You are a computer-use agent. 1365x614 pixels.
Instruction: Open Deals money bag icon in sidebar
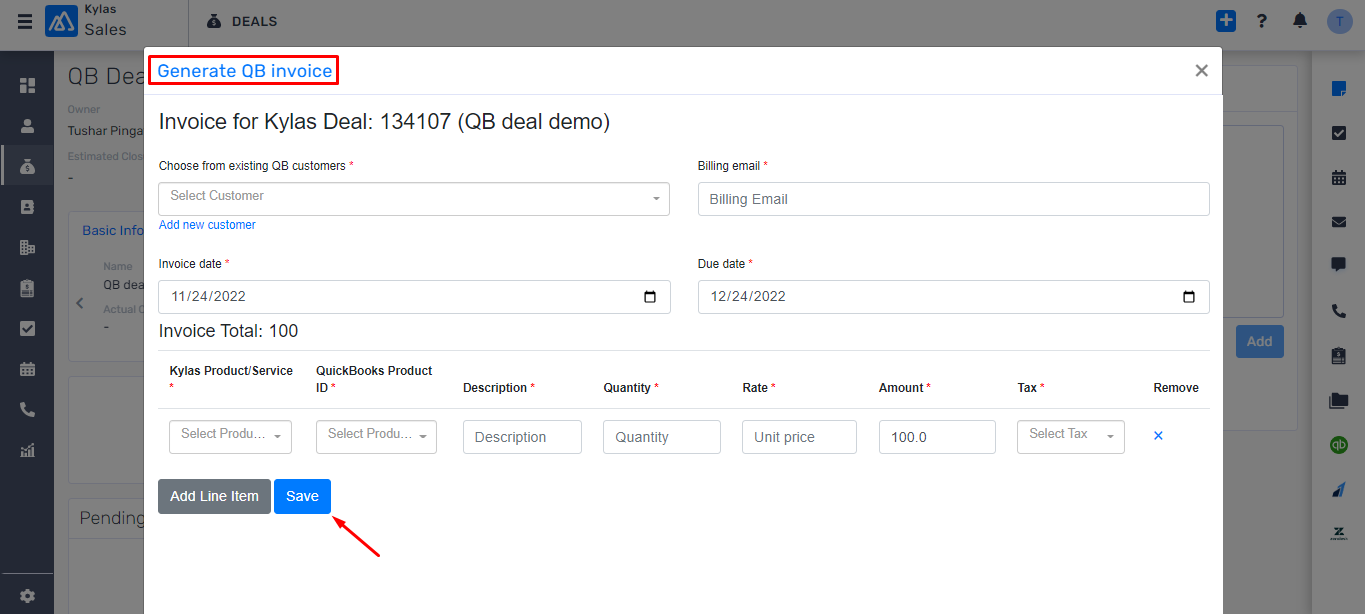[27, 166]
